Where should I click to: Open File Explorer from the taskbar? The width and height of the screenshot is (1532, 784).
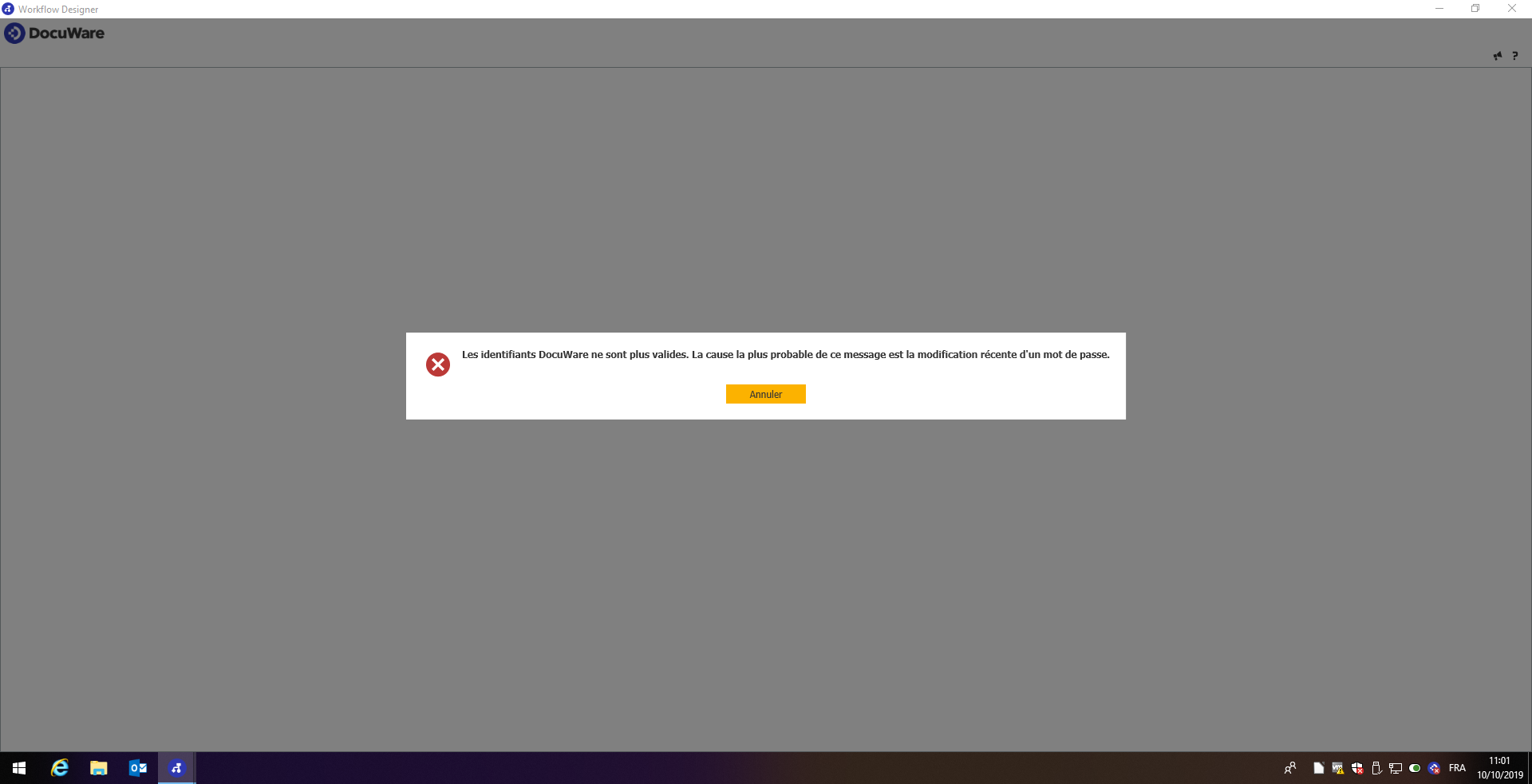point(98,768)
